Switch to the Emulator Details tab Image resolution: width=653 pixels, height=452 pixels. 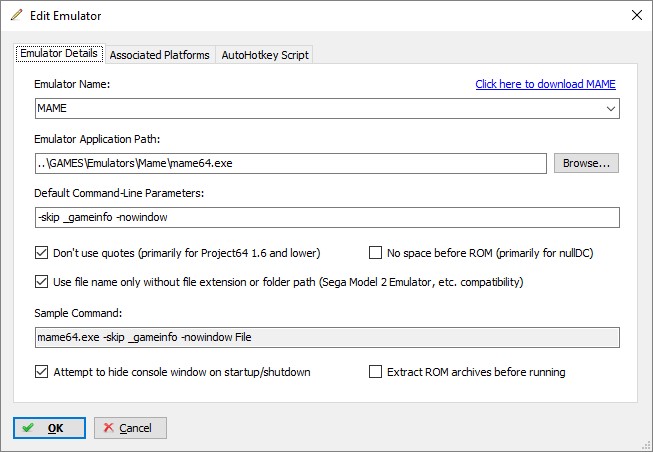60,54
